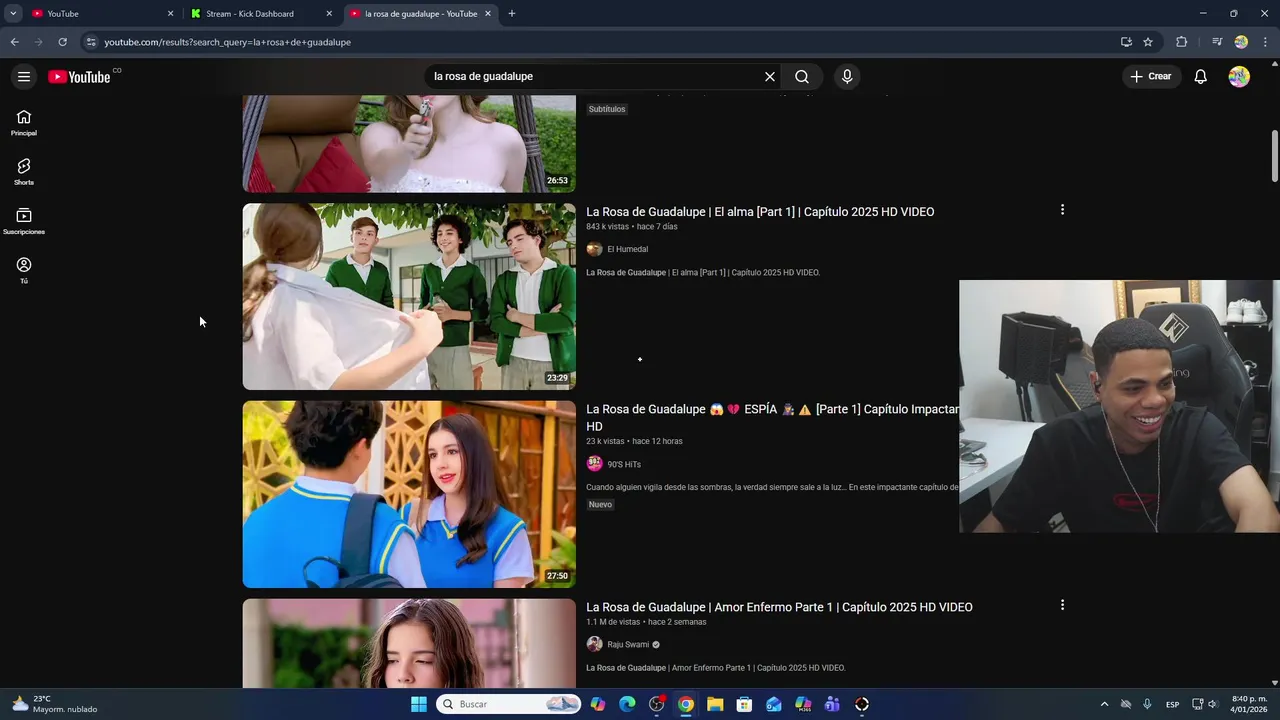Open Chrome extensions puzzle icon
Image resolution: width=1280 pixels, height=720 pixels.
pyautogui.click(x=1181, y=42)
